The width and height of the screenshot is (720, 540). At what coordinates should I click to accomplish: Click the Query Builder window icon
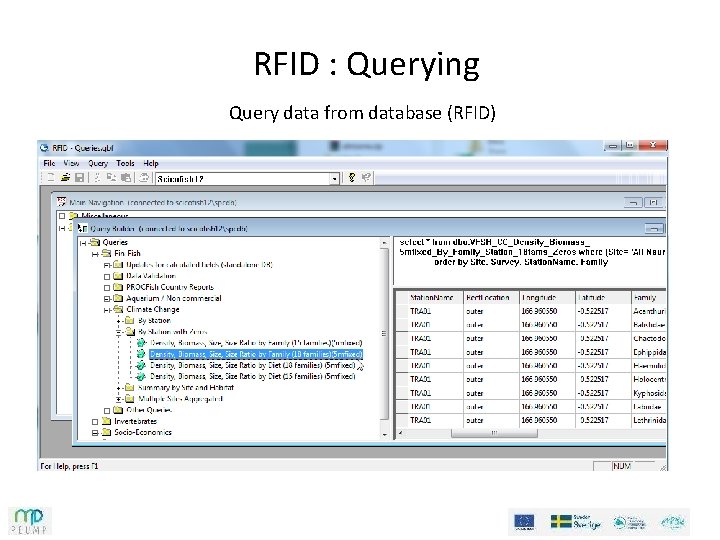pyautogui.click(x=83, y=228)
